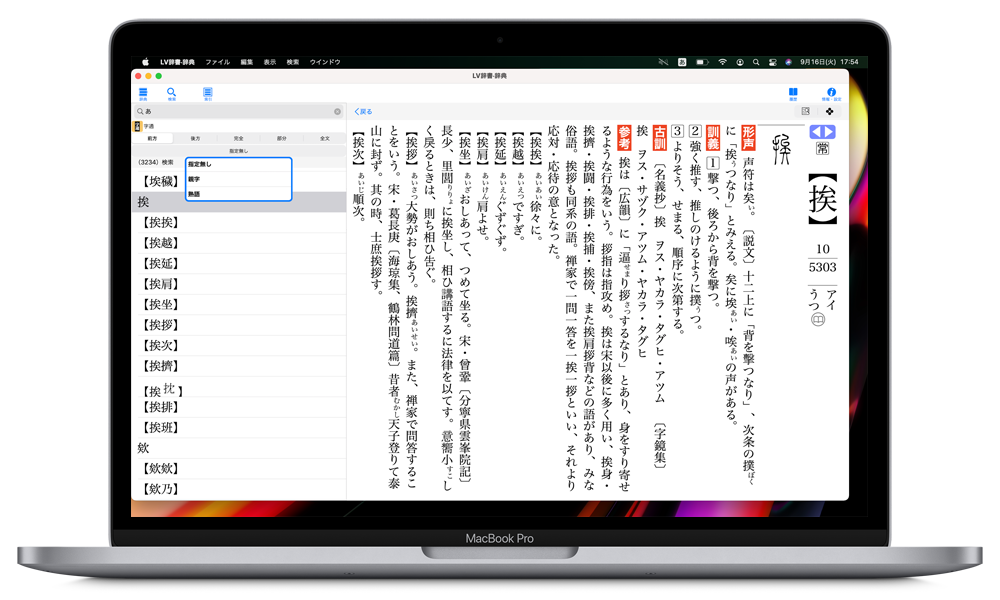Open the ファイル menu
1000x600 pixels.
click(x=217, y=62)
